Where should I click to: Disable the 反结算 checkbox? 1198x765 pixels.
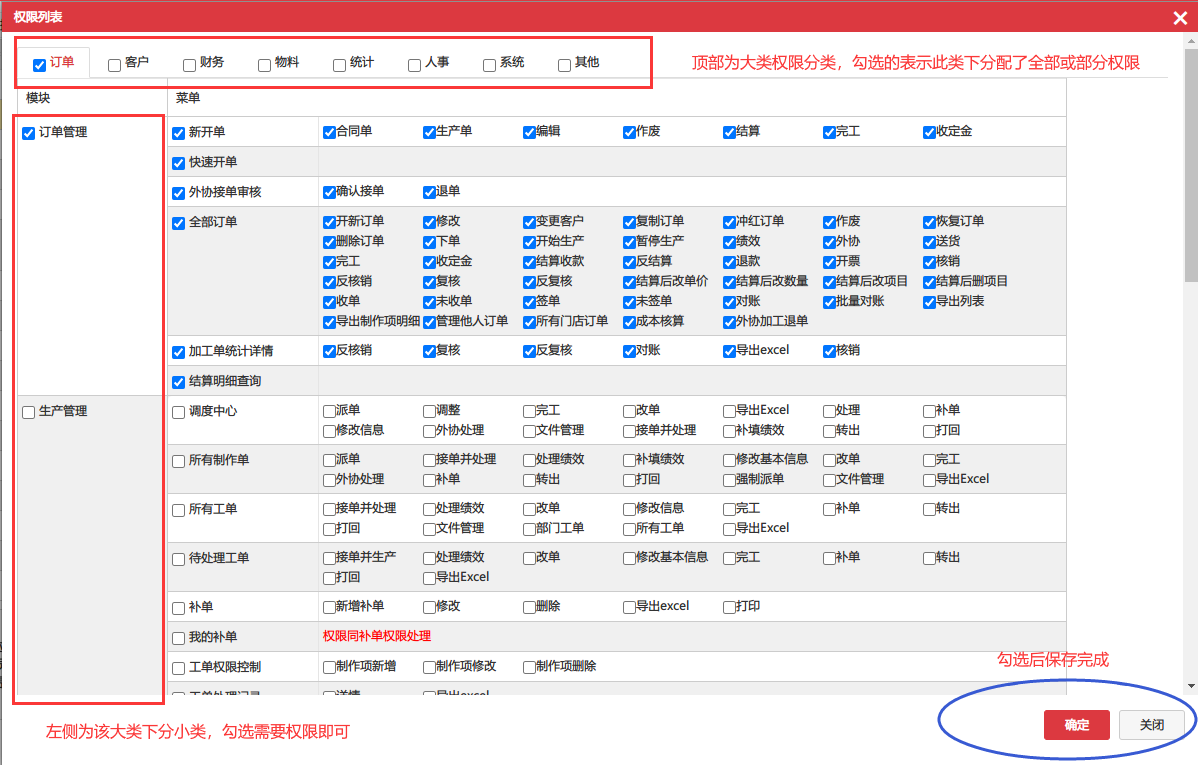pyautogui.click(x=630, y=263)
